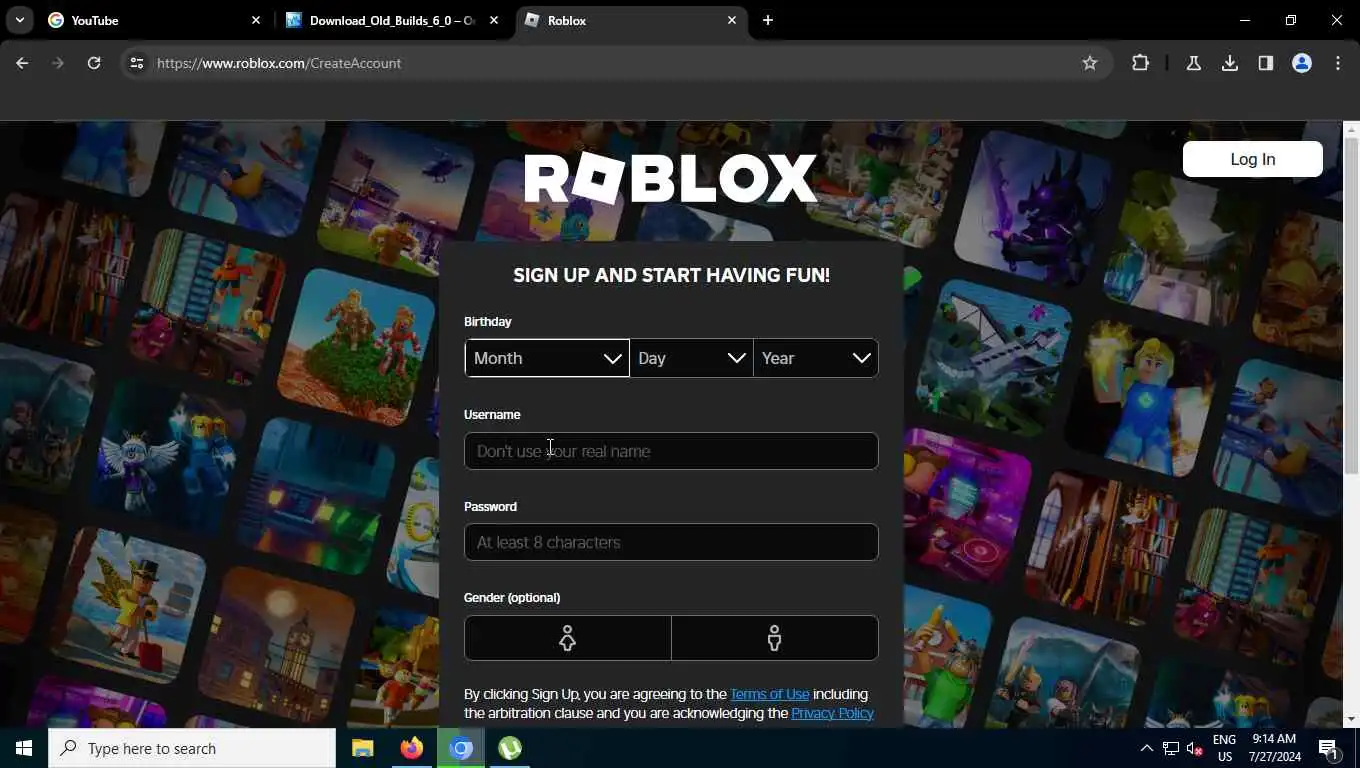Open the Privacy Policy link

click(x=832, y=713)
